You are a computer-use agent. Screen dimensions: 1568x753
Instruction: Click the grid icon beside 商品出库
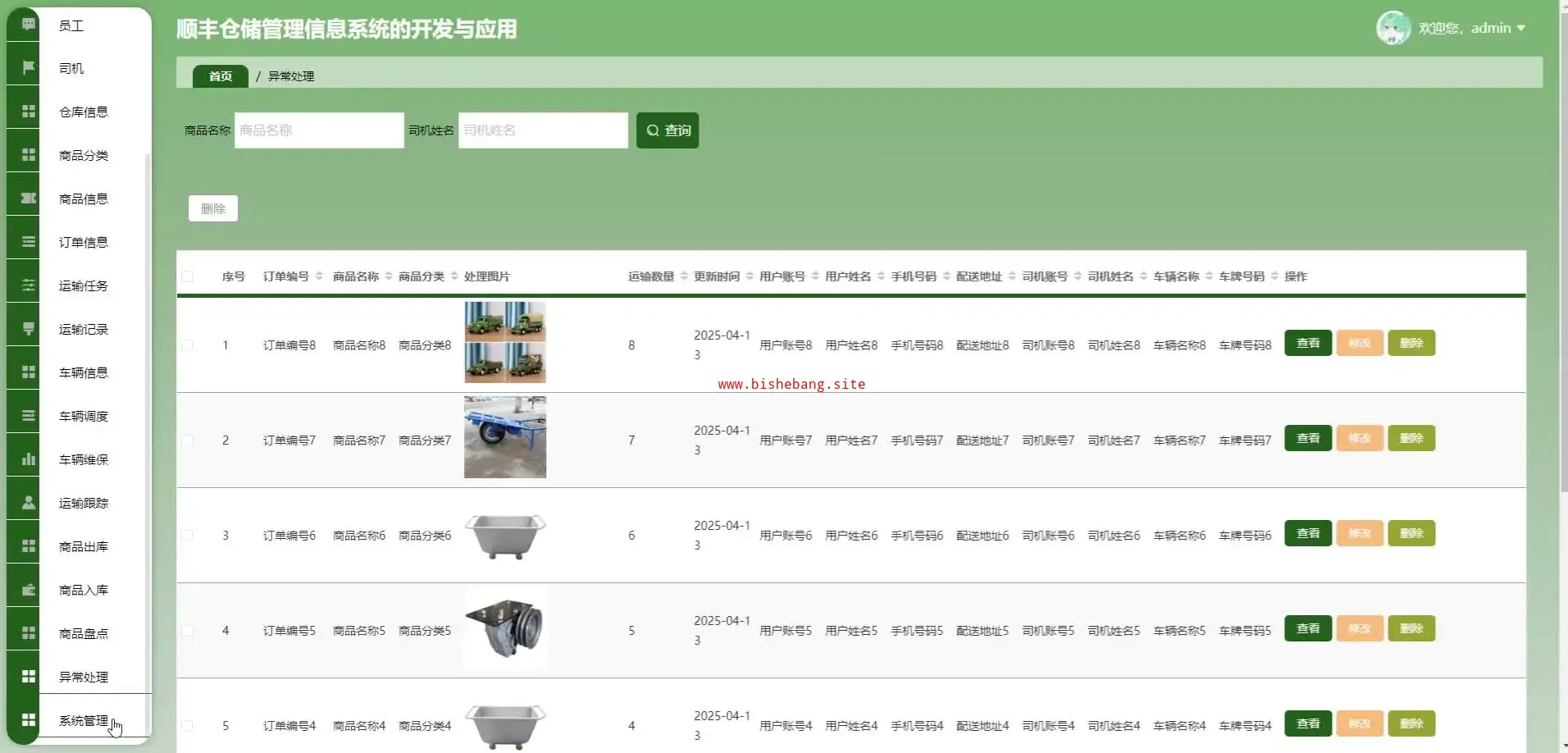(x=28, y=545)
